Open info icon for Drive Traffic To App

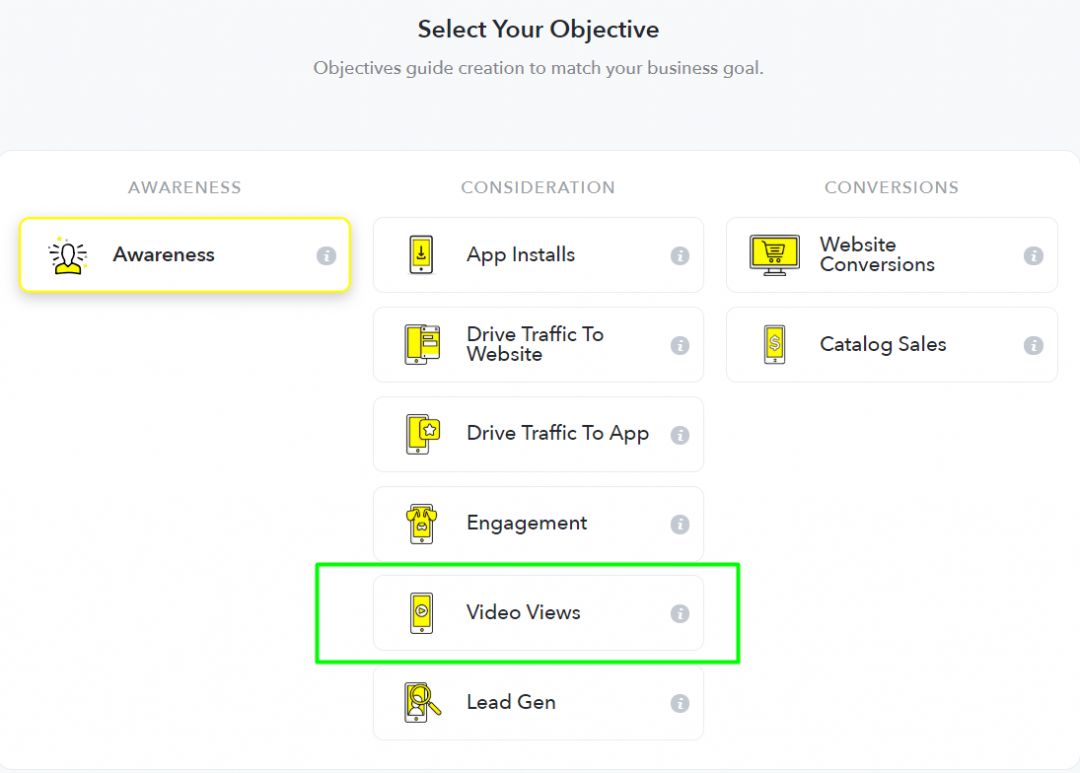[x=680, y=435]
